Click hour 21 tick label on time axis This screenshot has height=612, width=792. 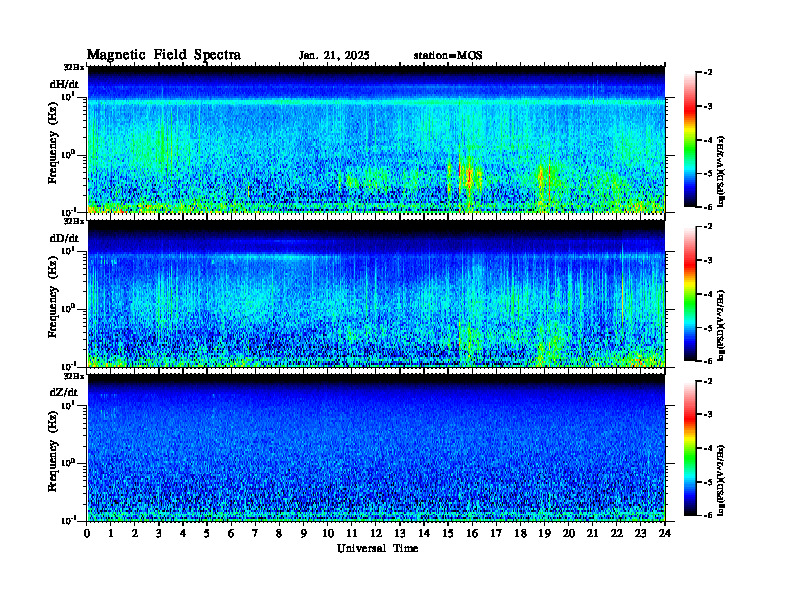click(x=592, y=534)
